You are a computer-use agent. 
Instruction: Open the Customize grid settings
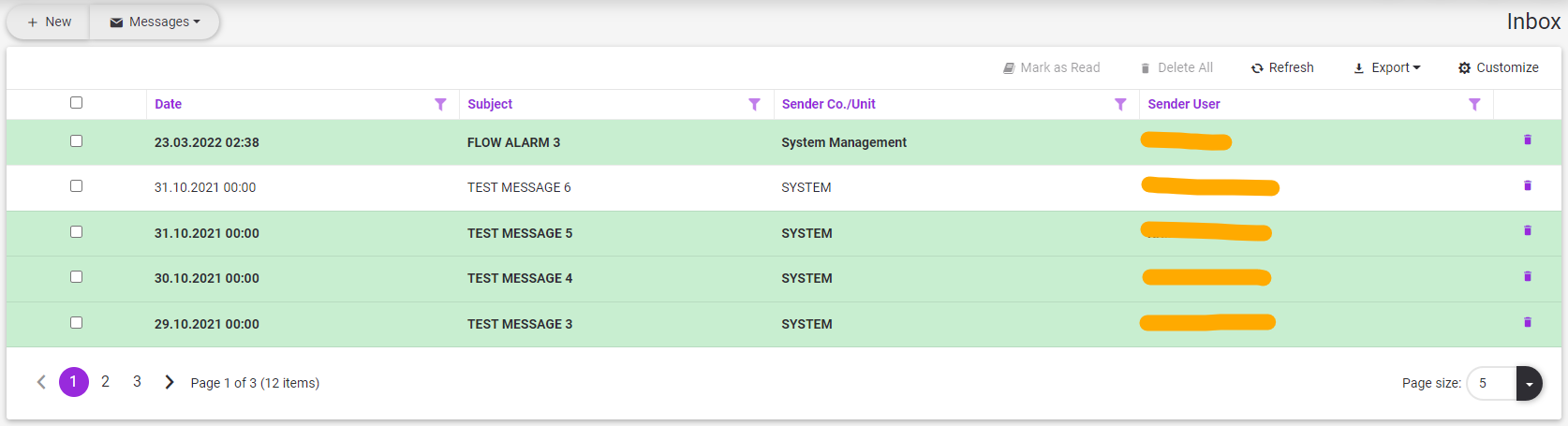click(x=1498, y=68)
